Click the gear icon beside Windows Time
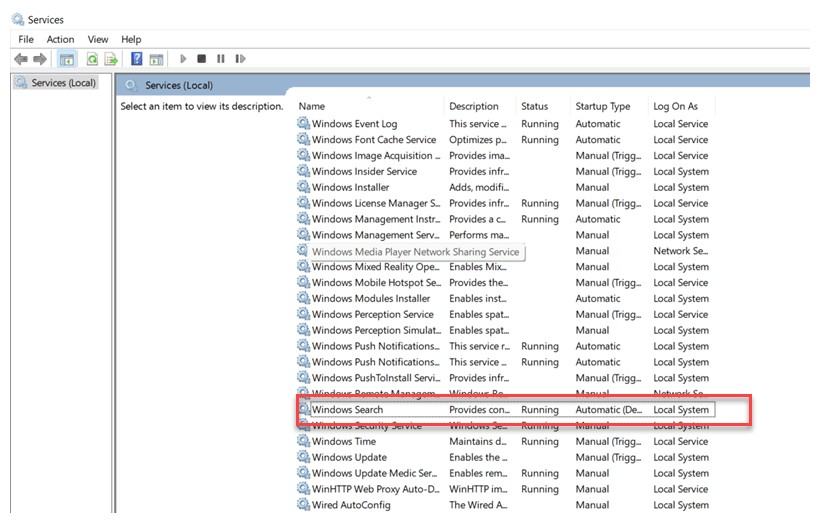The image size is (820, 523). [303, 441]
